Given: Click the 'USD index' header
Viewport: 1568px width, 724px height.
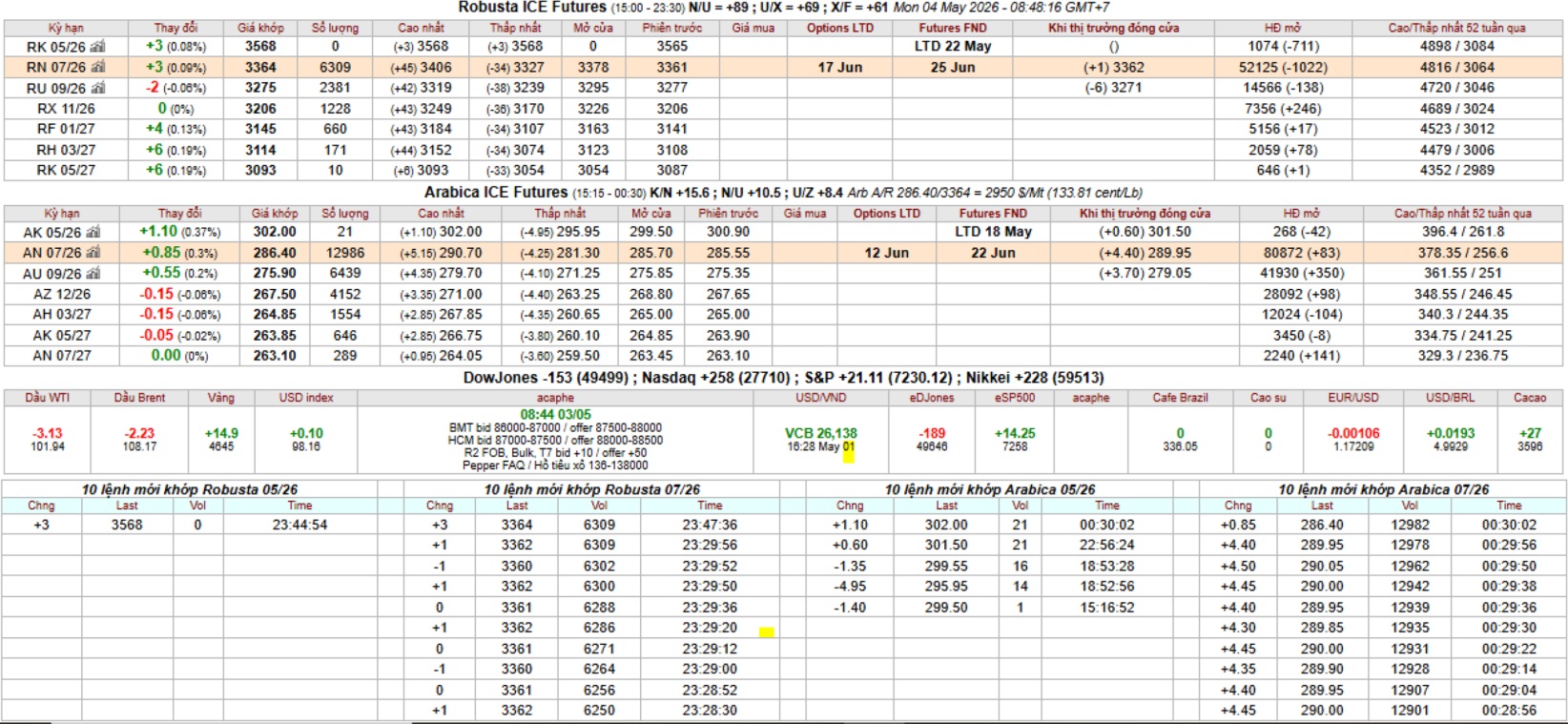Looking at the screenshot, I should (306, 398).
